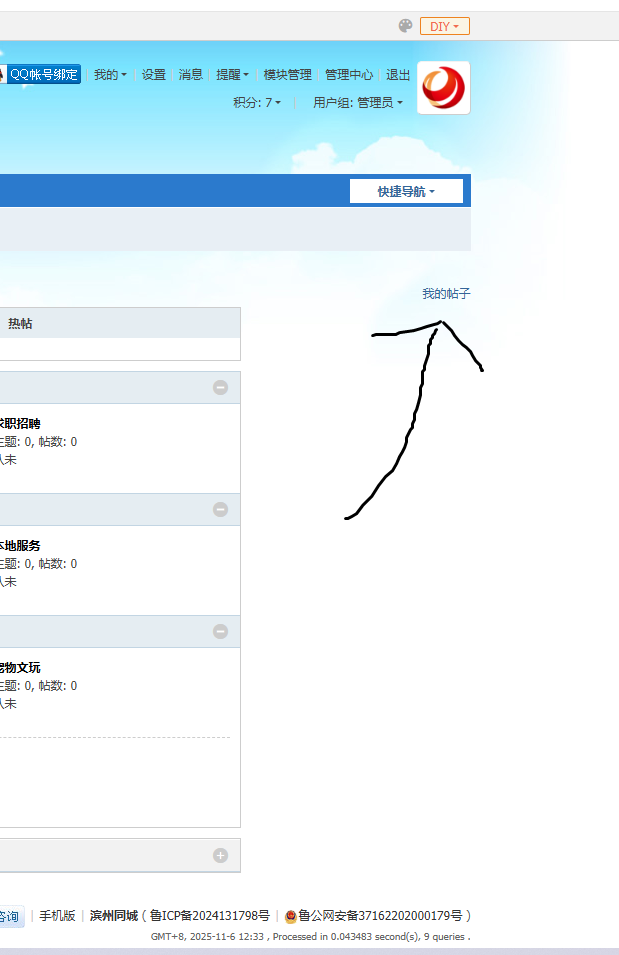Open the DIY dropdown button
The image size is (619, 955).
click(x=444, y=26)
